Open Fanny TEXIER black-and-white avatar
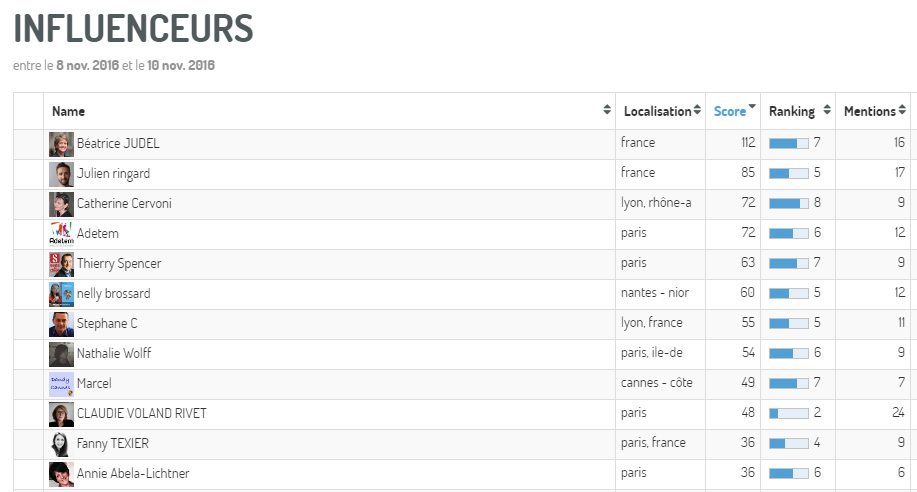The height and width of the screenshot is (492, 917). click(x=61, y=444)
